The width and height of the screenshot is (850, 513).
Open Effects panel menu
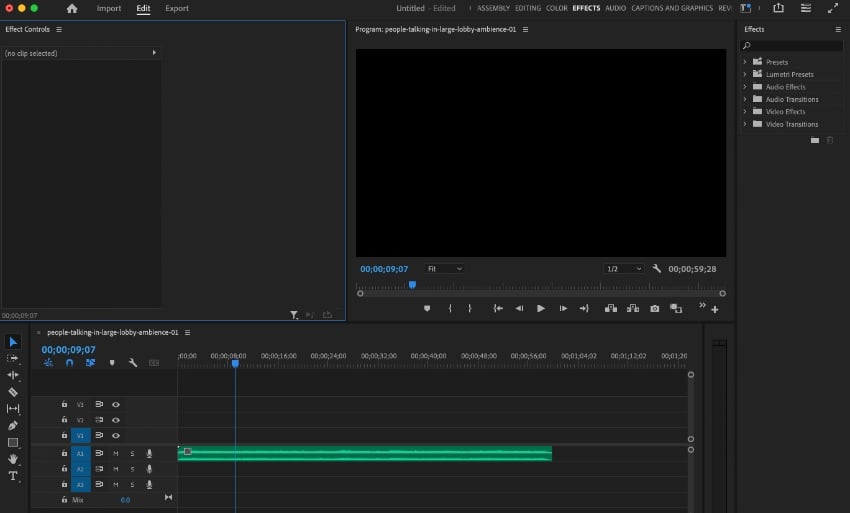tap(838, 29)
